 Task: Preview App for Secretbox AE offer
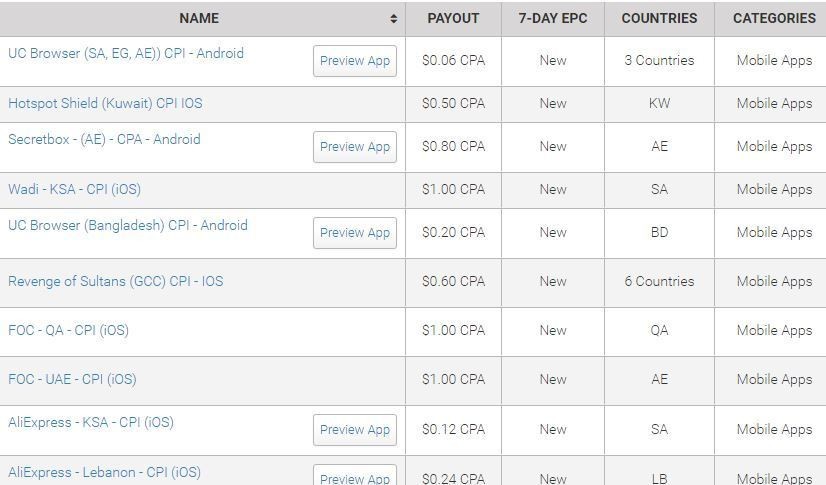(355, 147)
